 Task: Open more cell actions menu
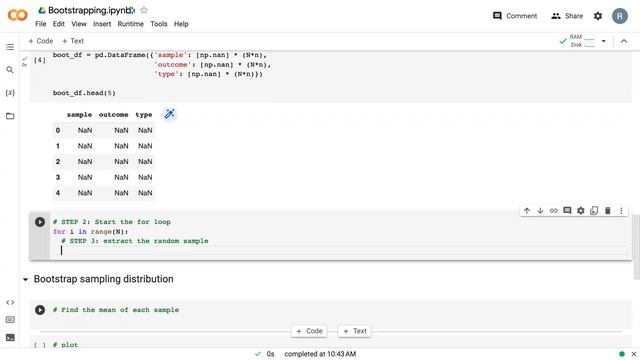pyautogui.click(x=621, y=211)
